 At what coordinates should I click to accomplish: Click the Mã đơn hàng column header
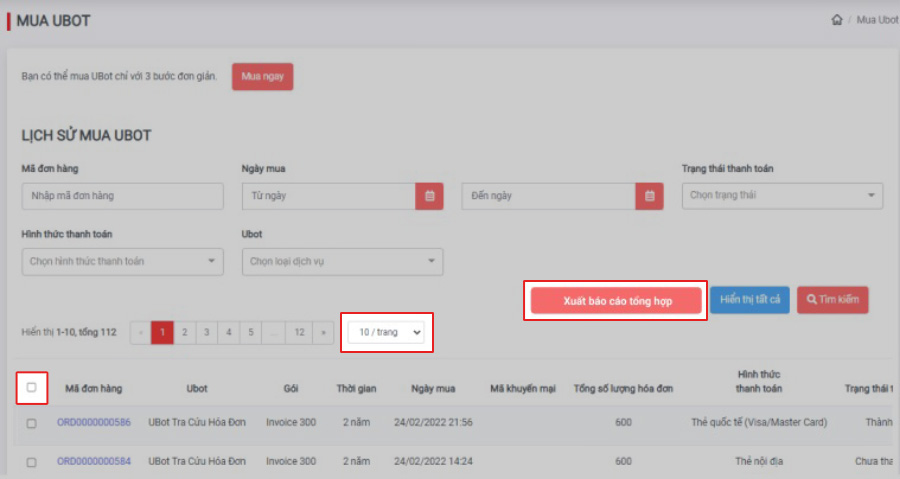[x=94, y=389]
